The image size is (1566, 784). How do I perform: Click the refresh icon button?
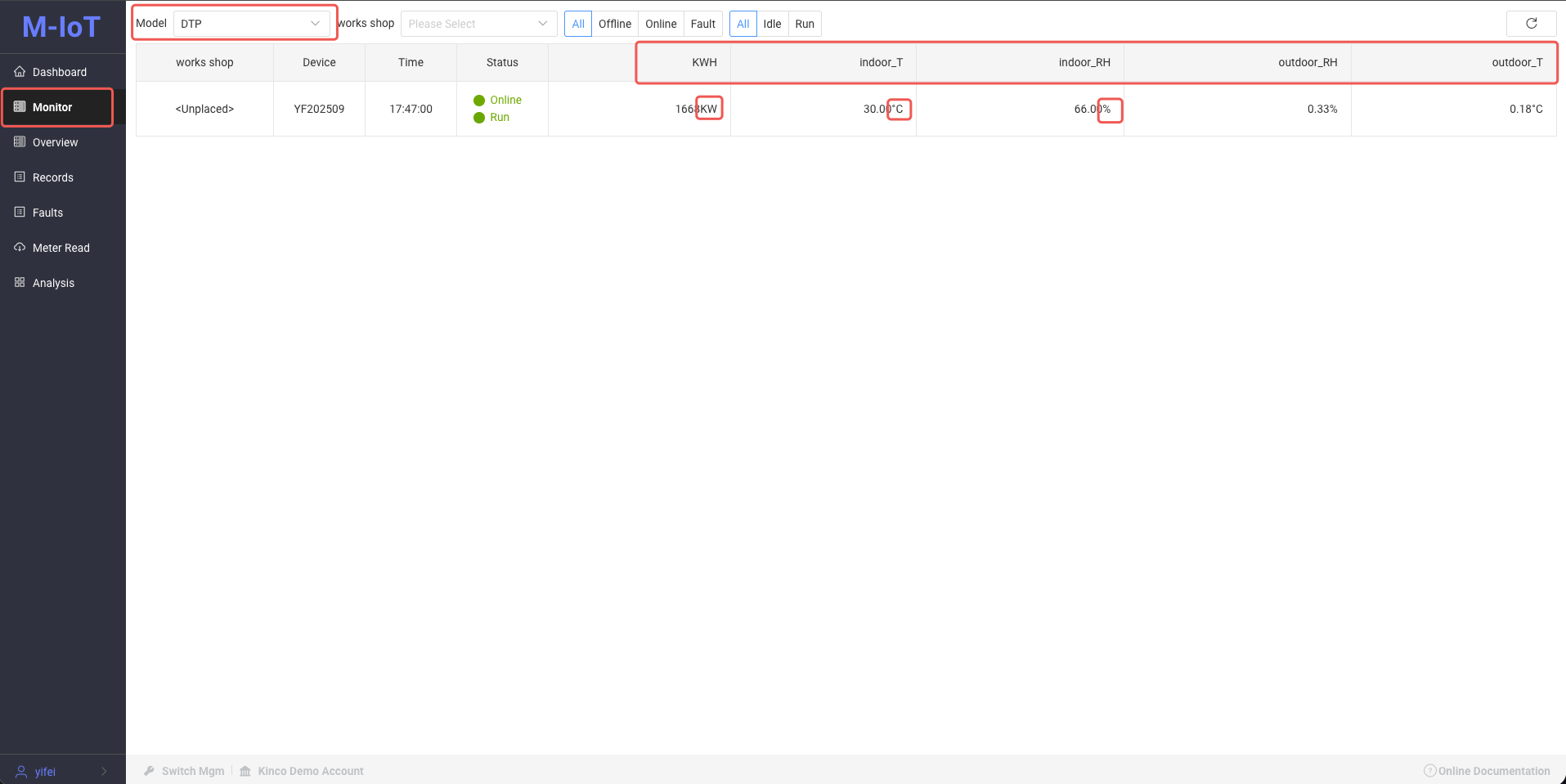coord(1531,24)
